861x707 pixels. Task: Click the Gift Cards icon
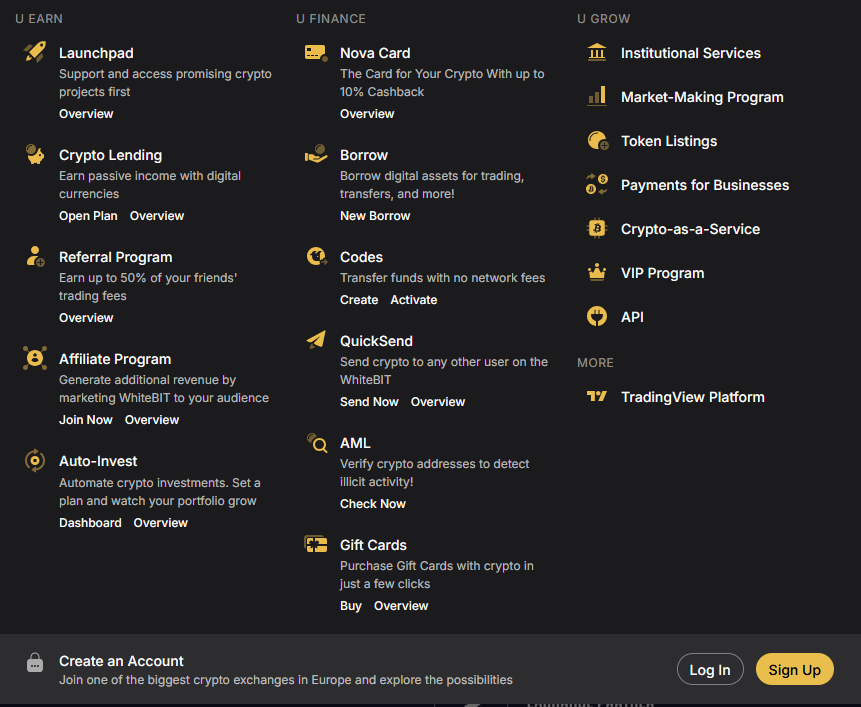316,544
